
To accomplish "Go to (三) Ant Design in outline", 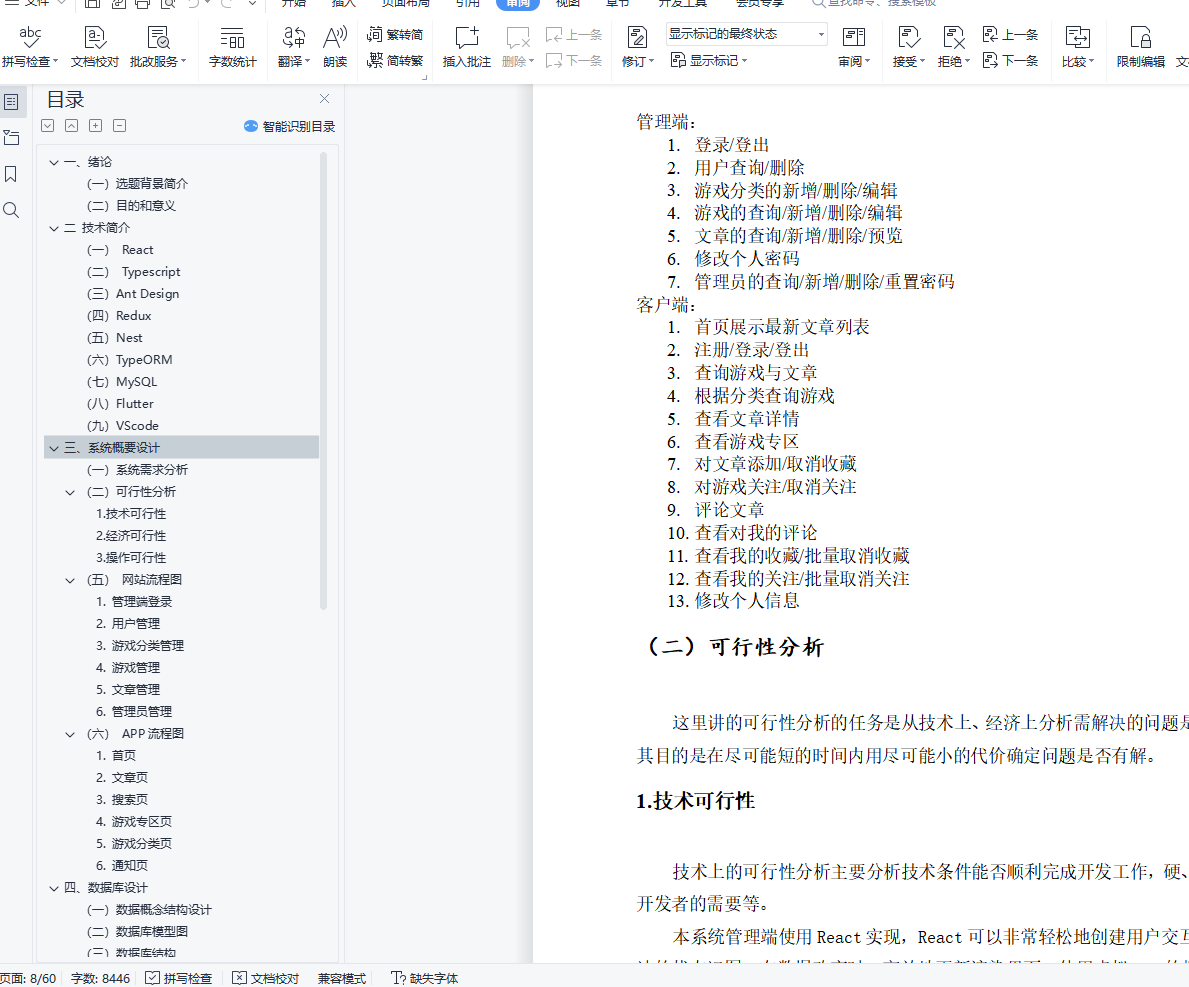I will coord(133,293).
